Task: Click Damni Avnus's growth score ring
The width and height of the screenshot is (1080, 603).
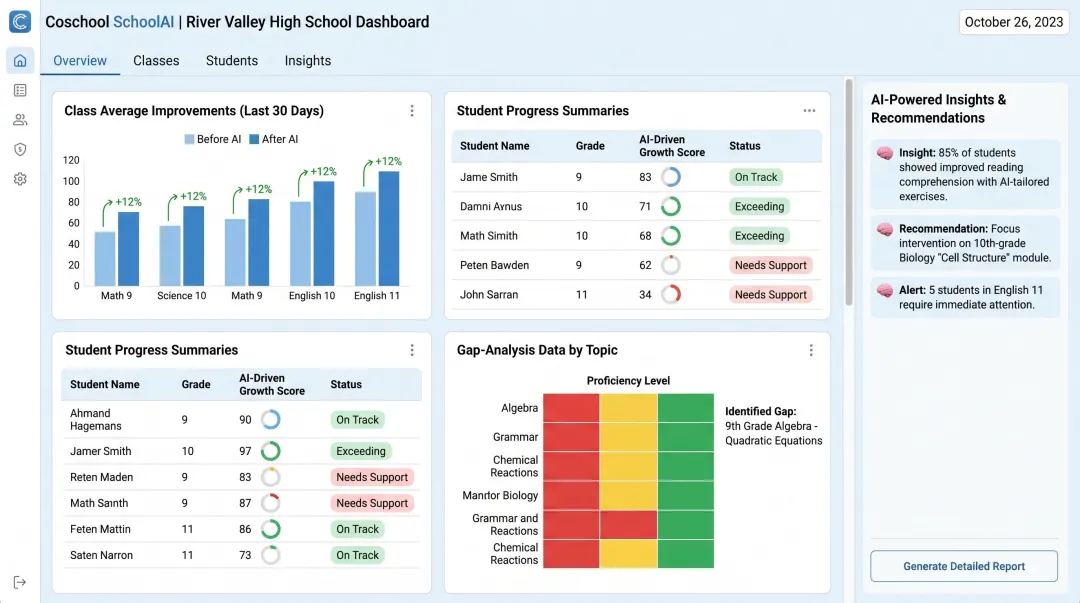Action: pos(671,206)
